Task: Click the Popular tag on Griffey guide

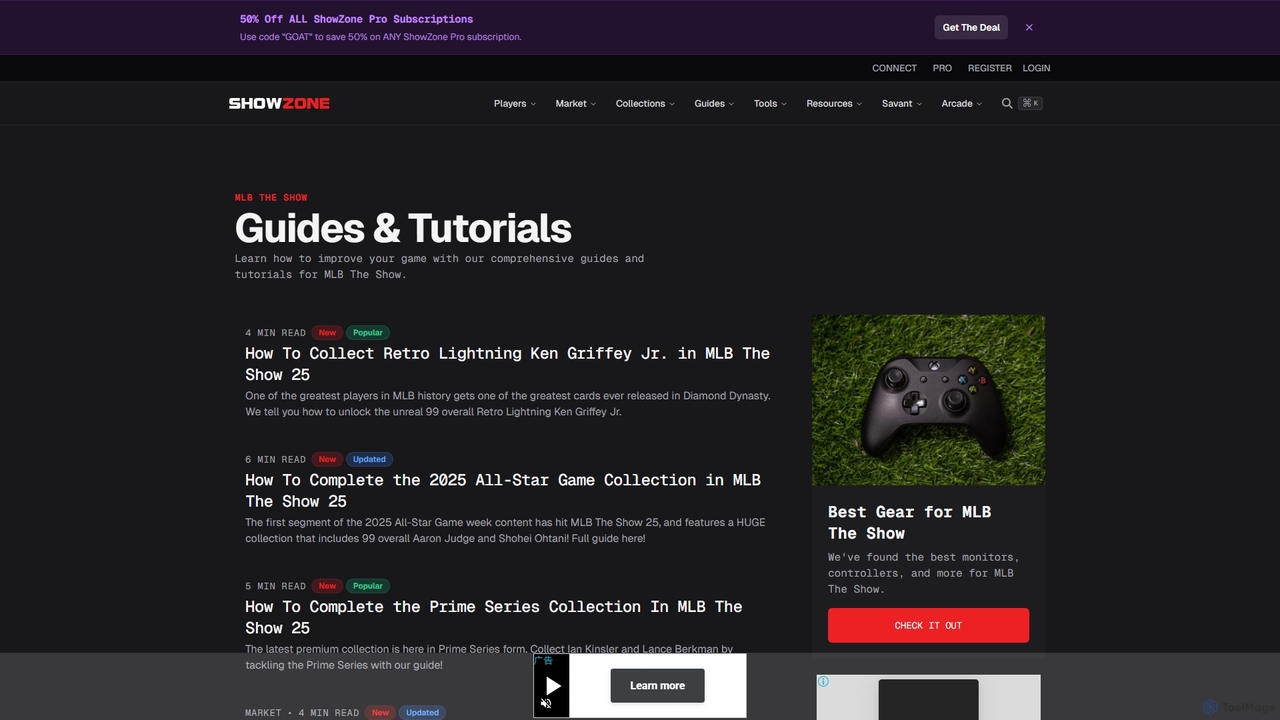Action: (368, 333)
